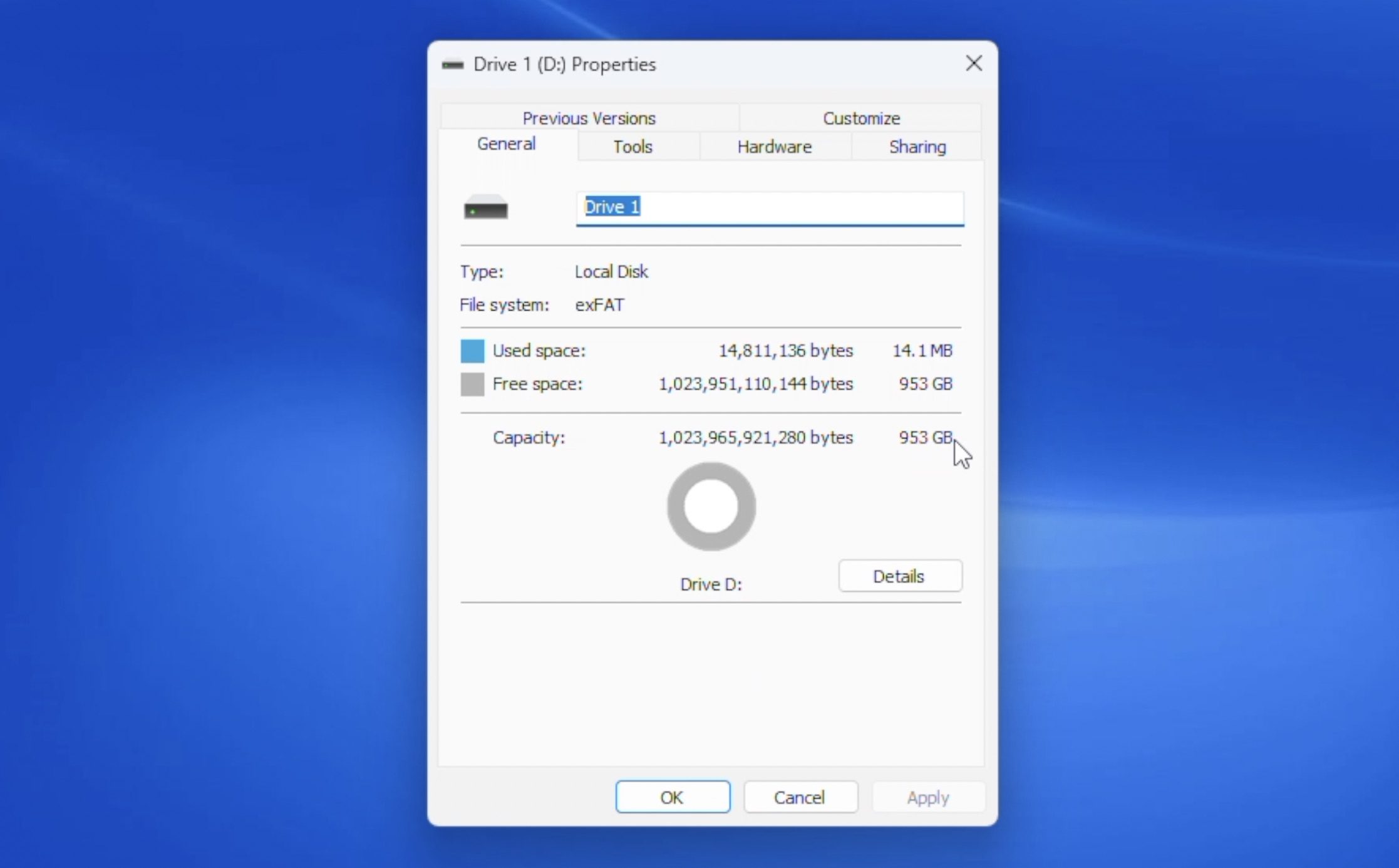1399x868 pixels.
Task: Click the Drive D: label
Action: point(711,584)
